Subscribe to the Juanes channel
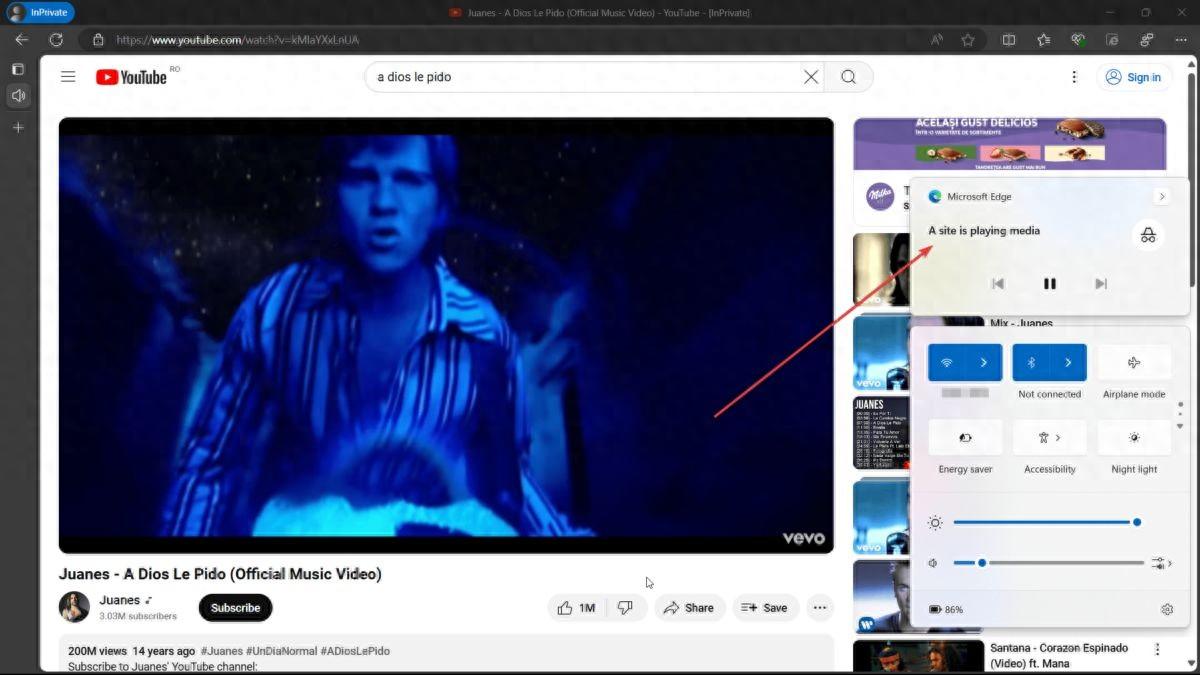Image resolution: width=1200 pixels, height=675 pixels. (x=235, y=608)
